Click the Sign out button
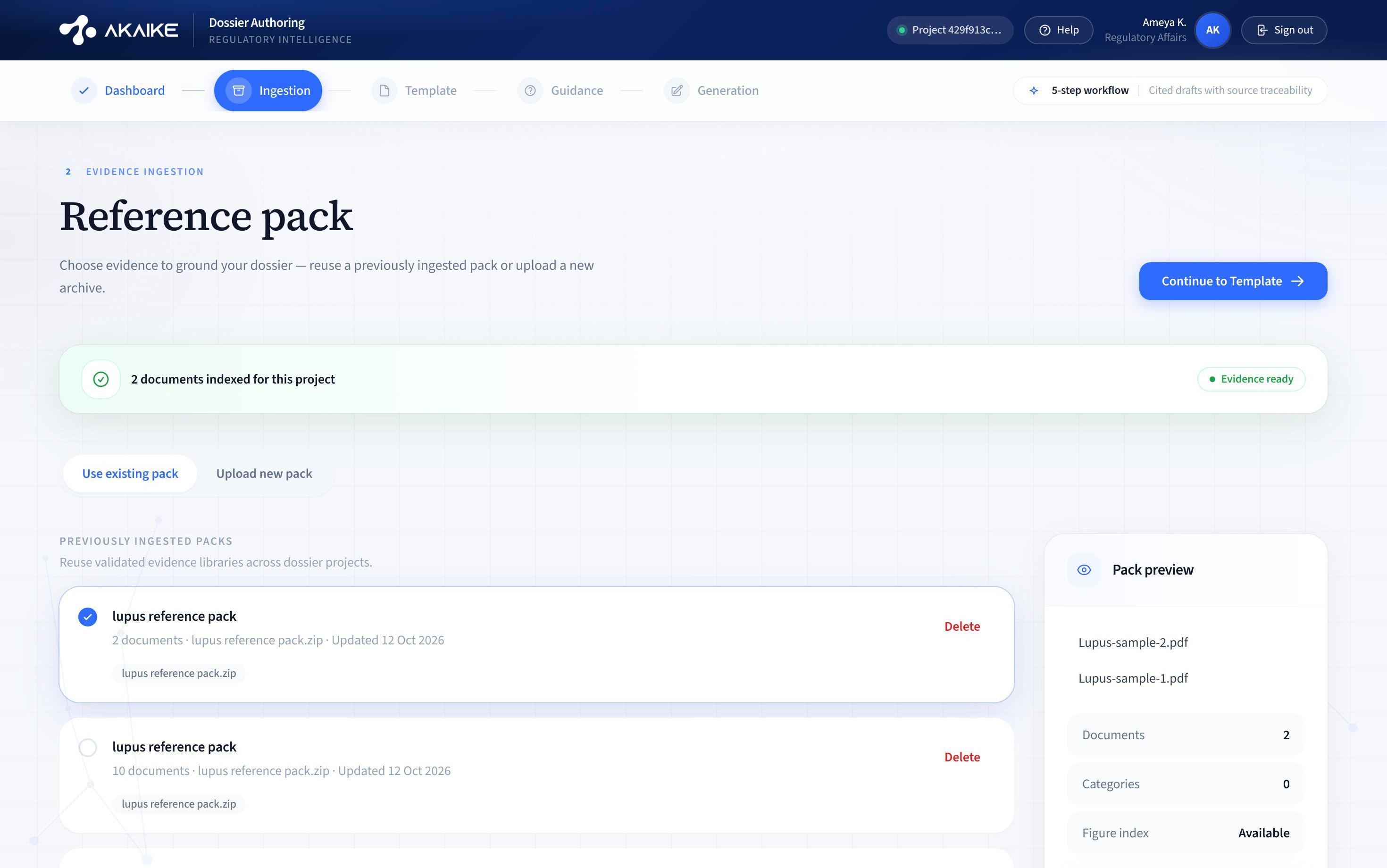 (1284, 30)
